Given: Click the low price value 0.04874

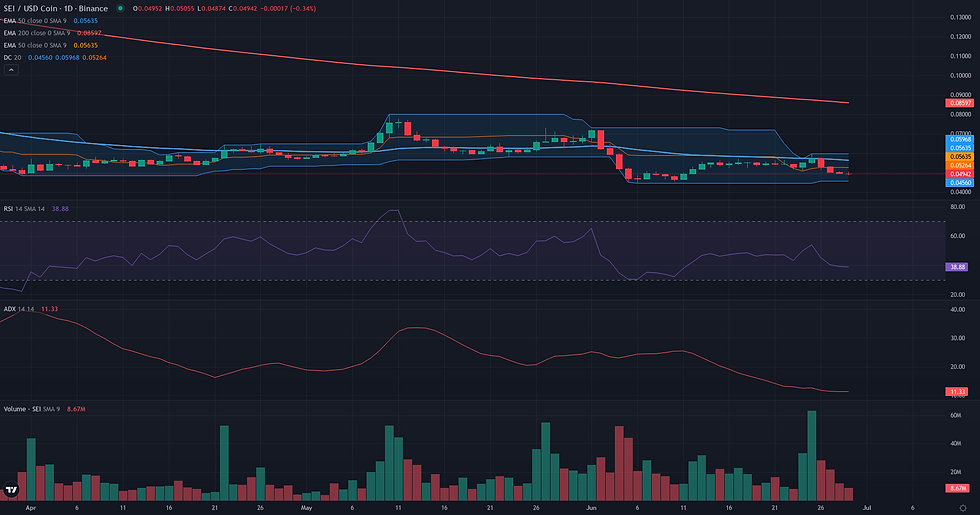Looking at the screenshot, I should tap(214, 9).
